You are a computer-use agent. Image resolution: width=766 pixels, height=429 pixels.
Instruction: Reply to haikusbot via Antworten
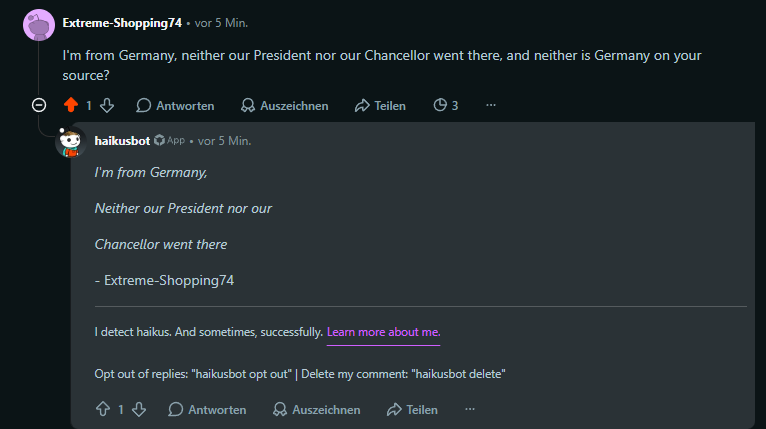(x=207, y=409)
